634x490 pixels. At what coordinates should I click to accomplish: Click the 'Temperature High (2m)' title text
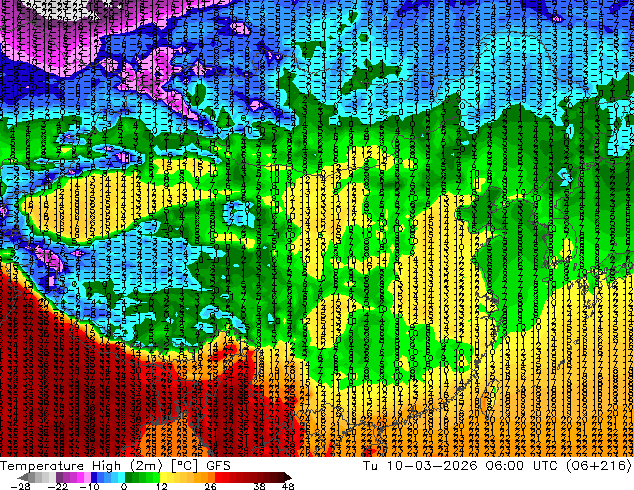pyautogui.click(x=81, y=466)
